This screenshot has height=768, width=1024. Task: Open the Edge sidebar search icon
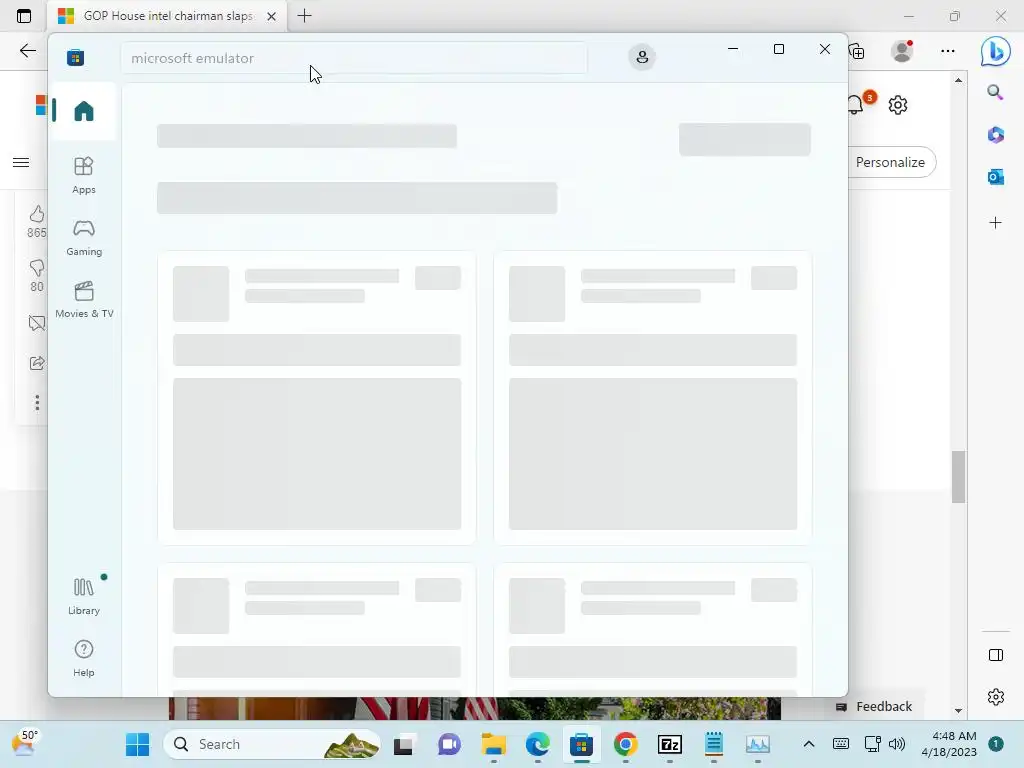point(995,93)
